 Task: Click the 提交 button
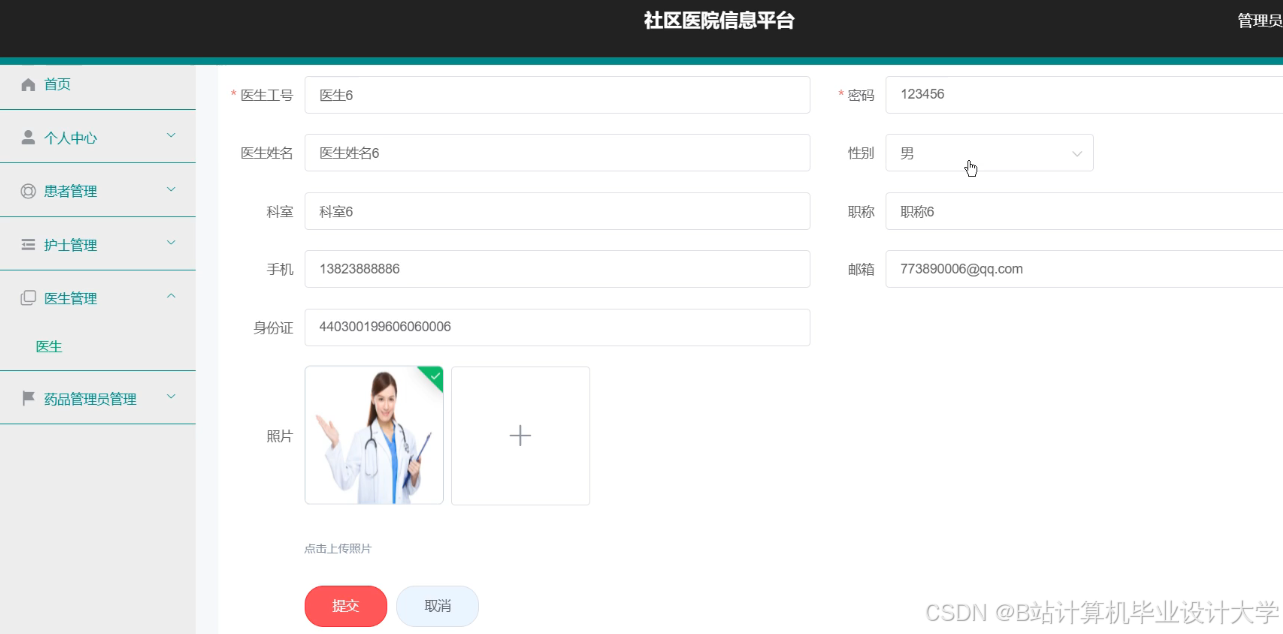point(346,606)
